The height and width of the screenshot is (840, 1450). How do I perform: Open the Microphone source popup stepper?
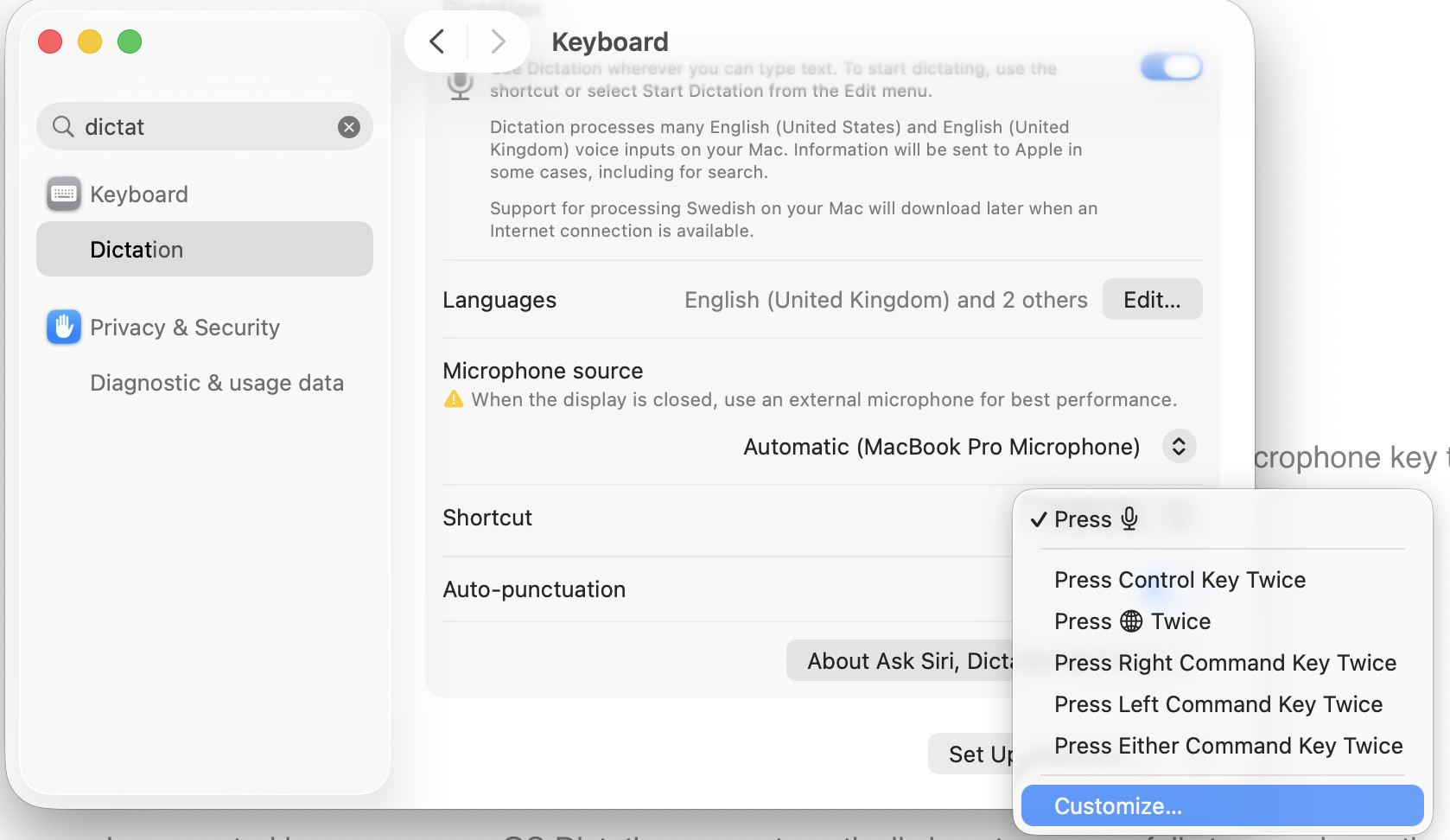click(1179, 447)
